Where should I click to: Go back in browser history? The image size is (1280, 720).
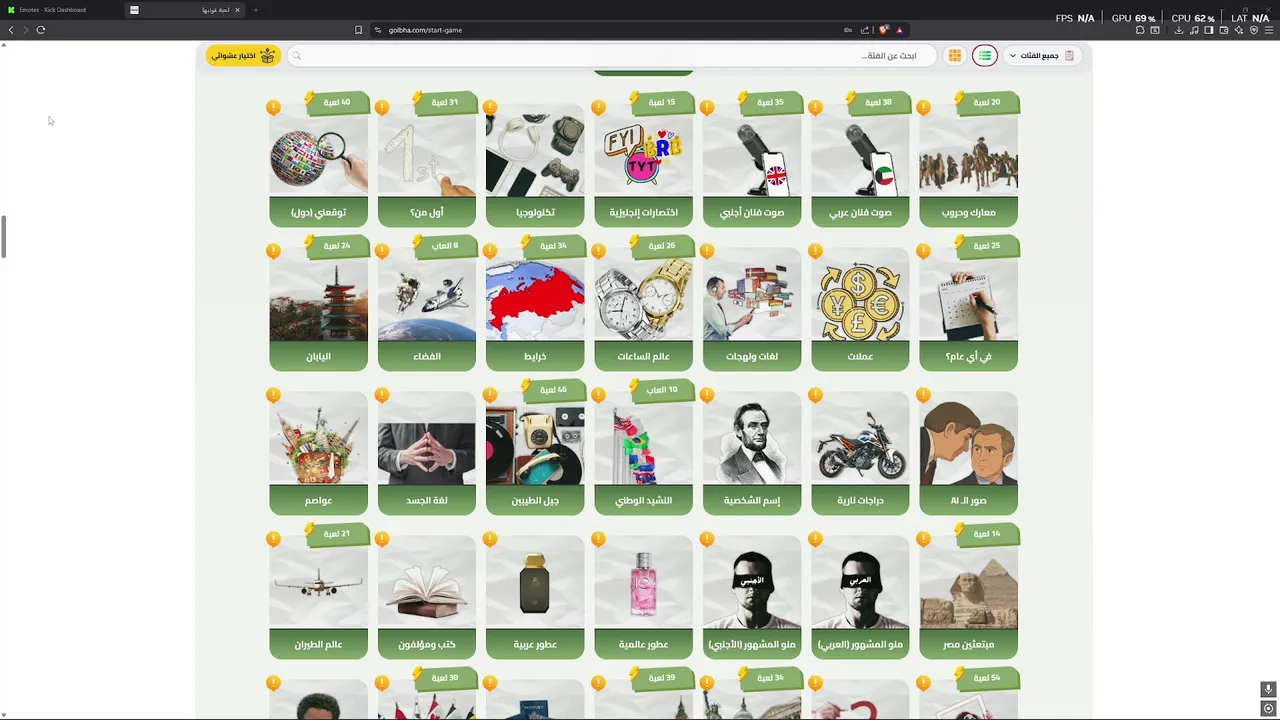(x=11, y=30)
